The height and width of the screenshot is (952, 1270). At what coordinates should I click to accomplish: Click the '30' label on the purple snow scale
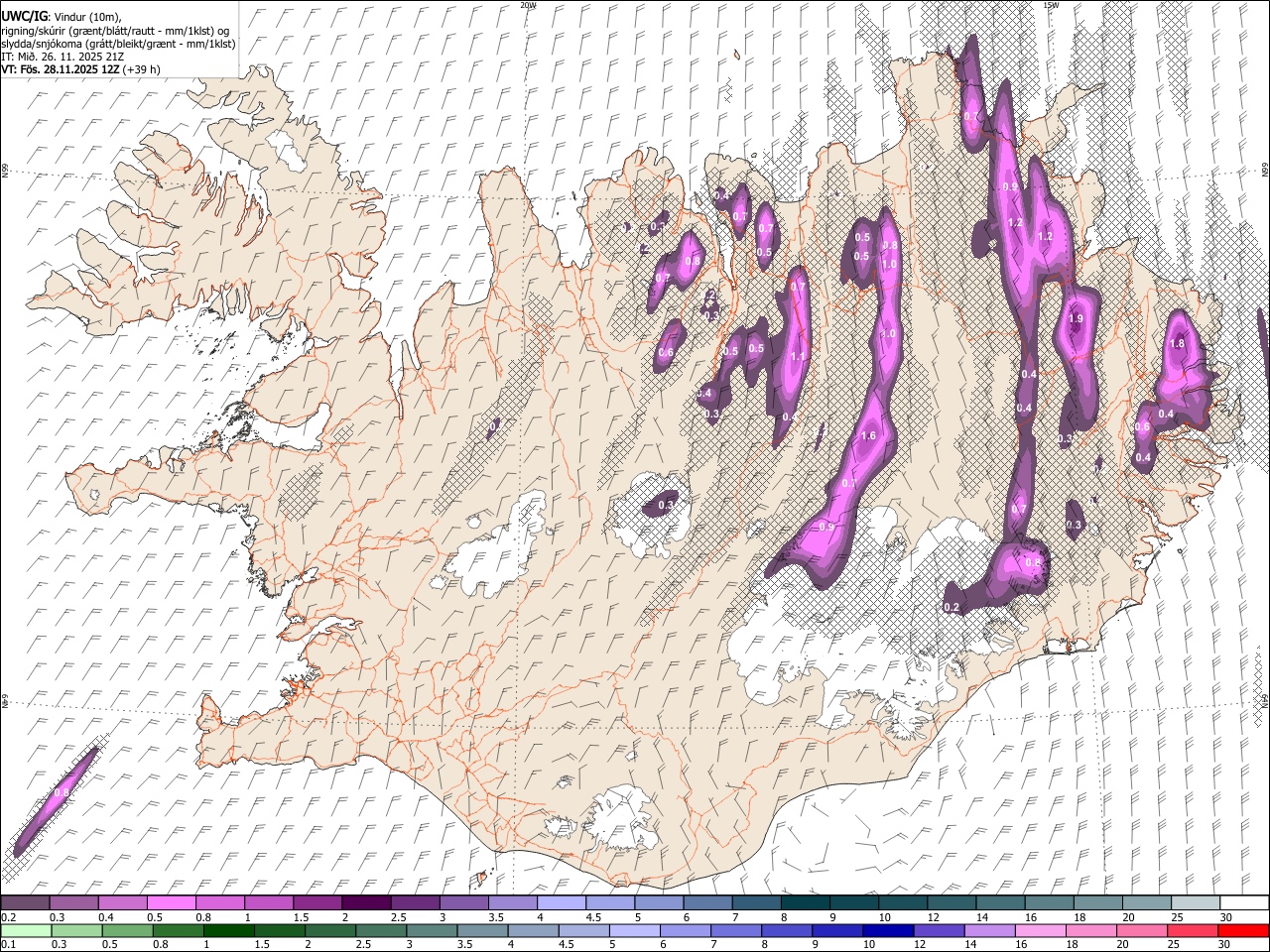1224,917
